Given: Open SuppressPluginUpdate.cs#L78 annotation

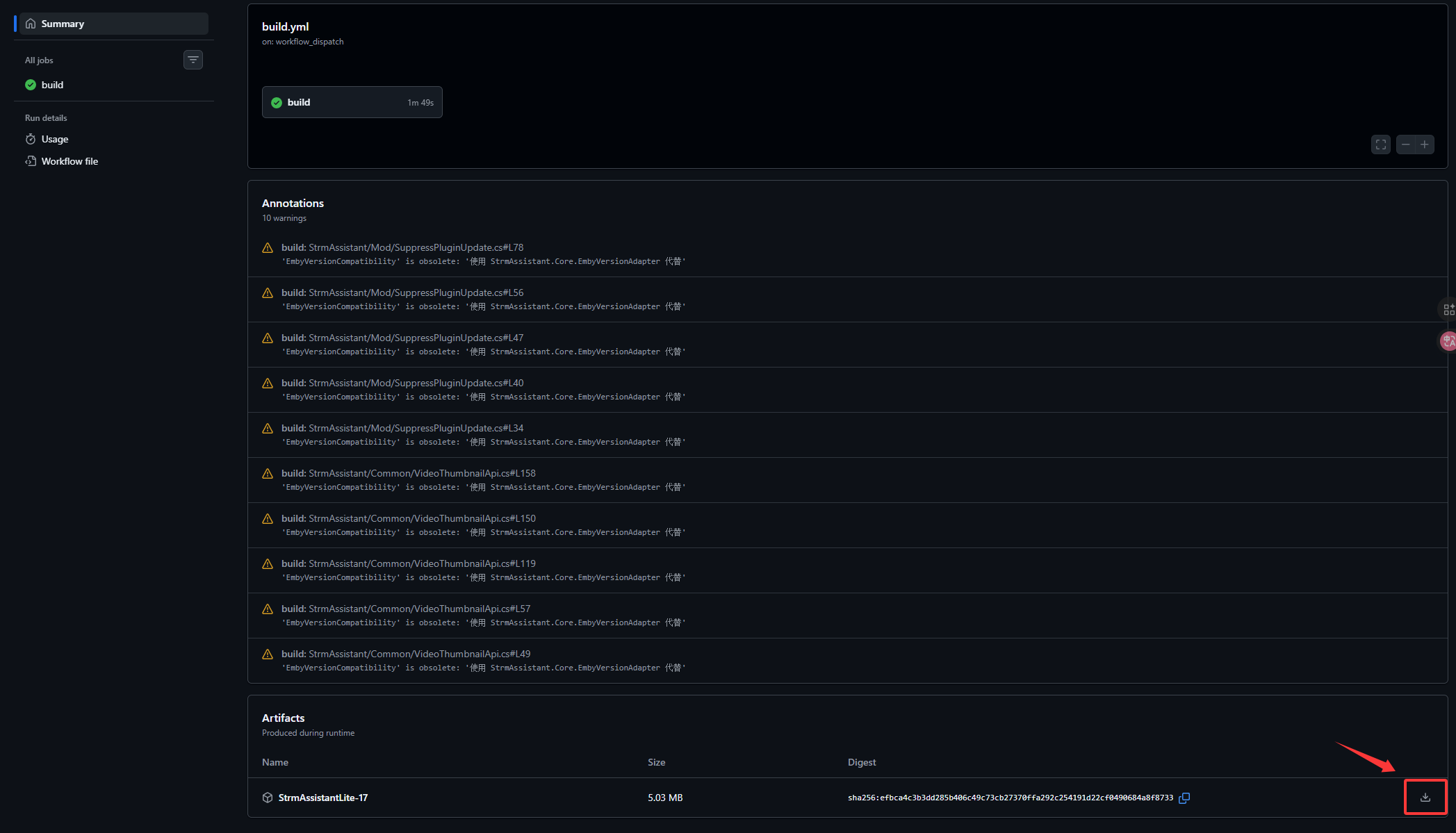Looking at the screenshot, I should (x=416, y=247).
